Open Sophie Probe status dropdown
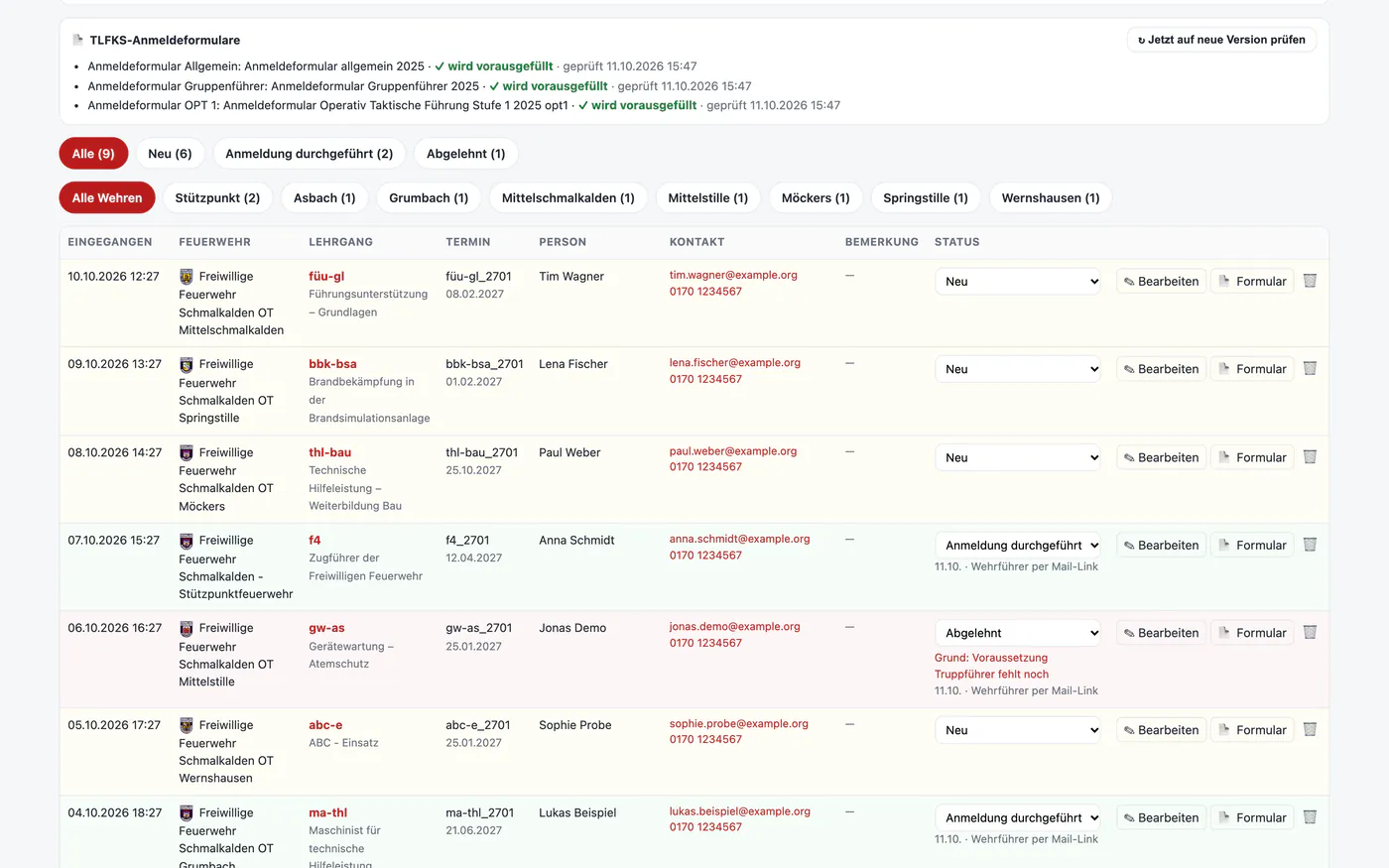Screen dimensions: 1389x868 (1018, 730)
